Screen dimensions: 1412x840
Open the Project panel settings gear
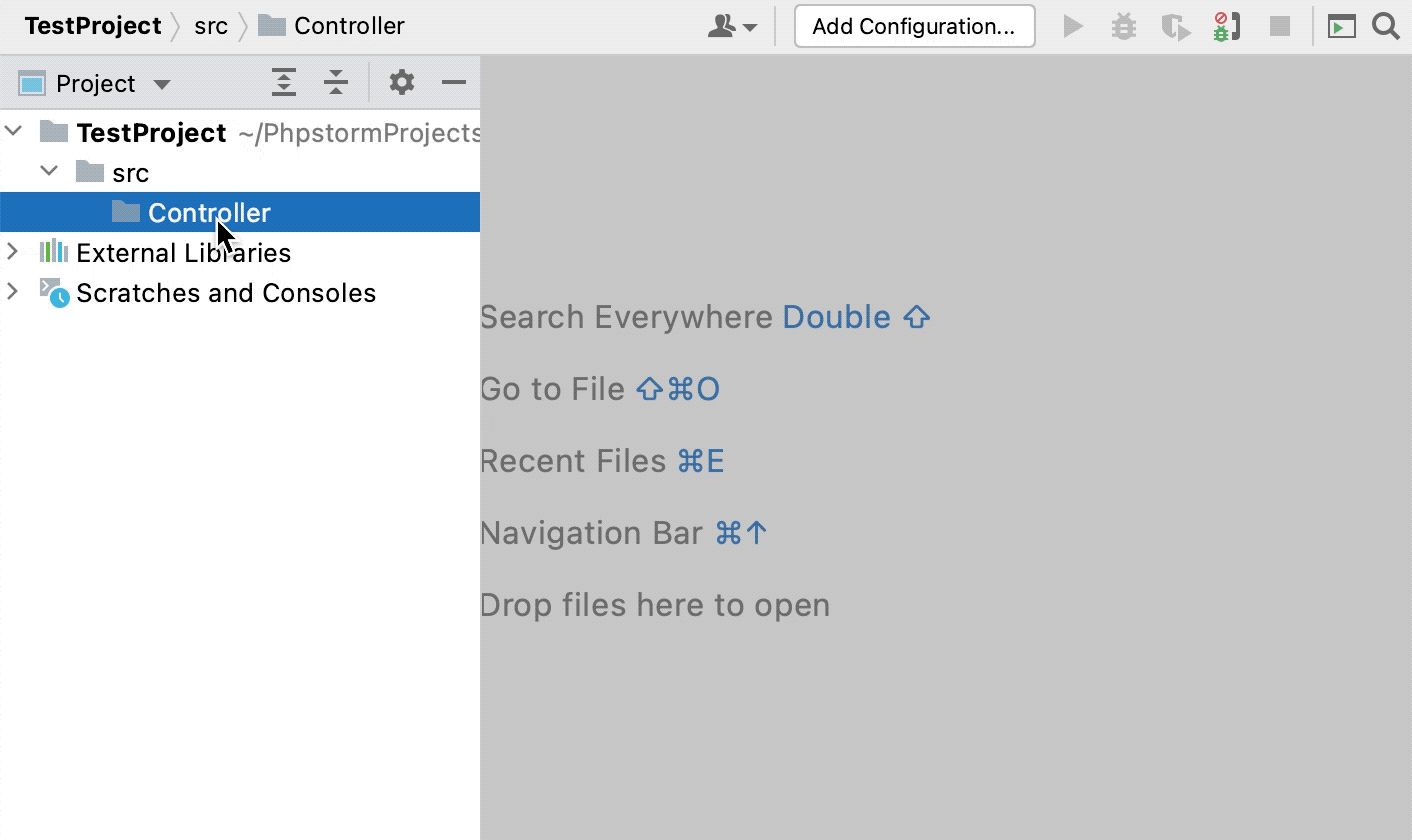(401, 83)
